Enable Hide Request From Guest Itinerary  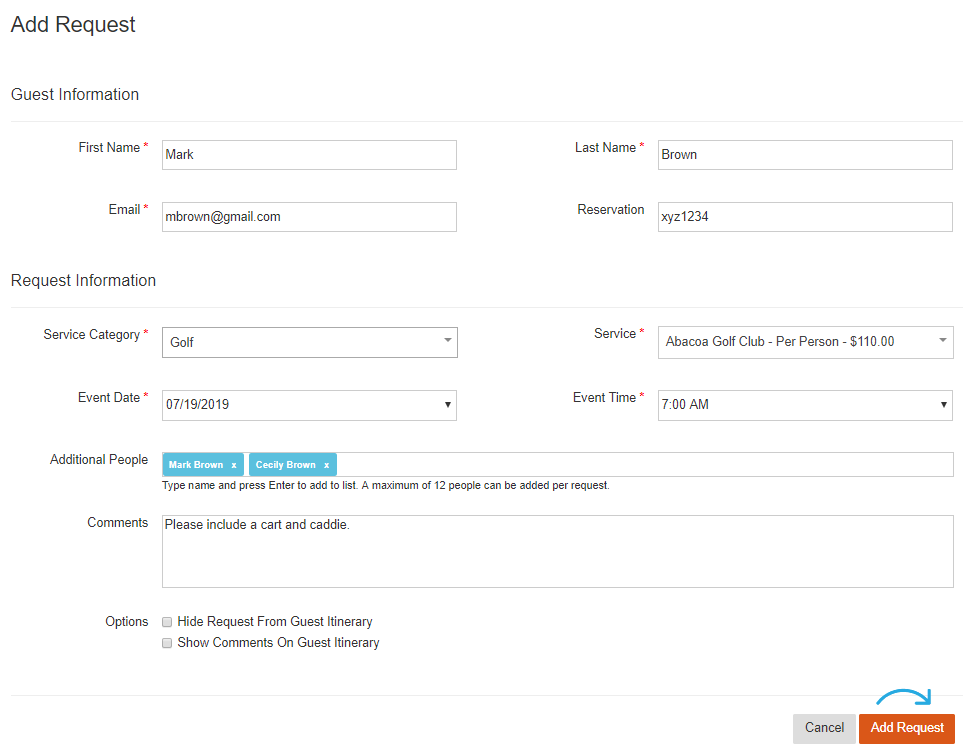167,622
